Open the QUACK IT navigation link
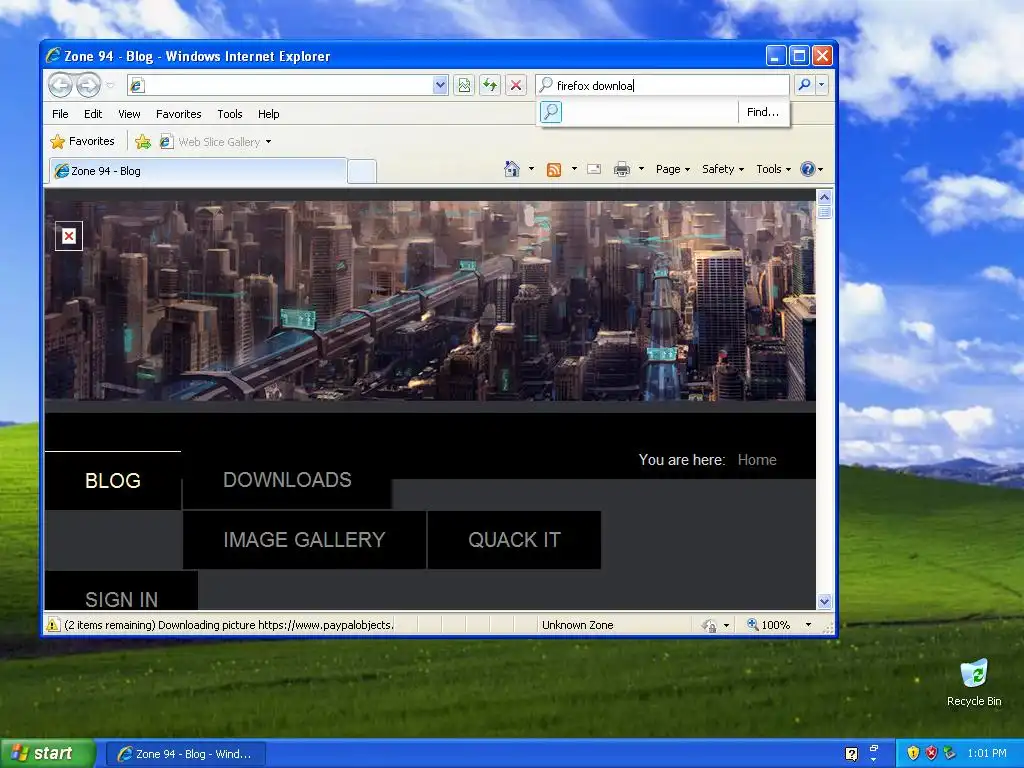This screenshot has width=1024, height=768. 515,540
